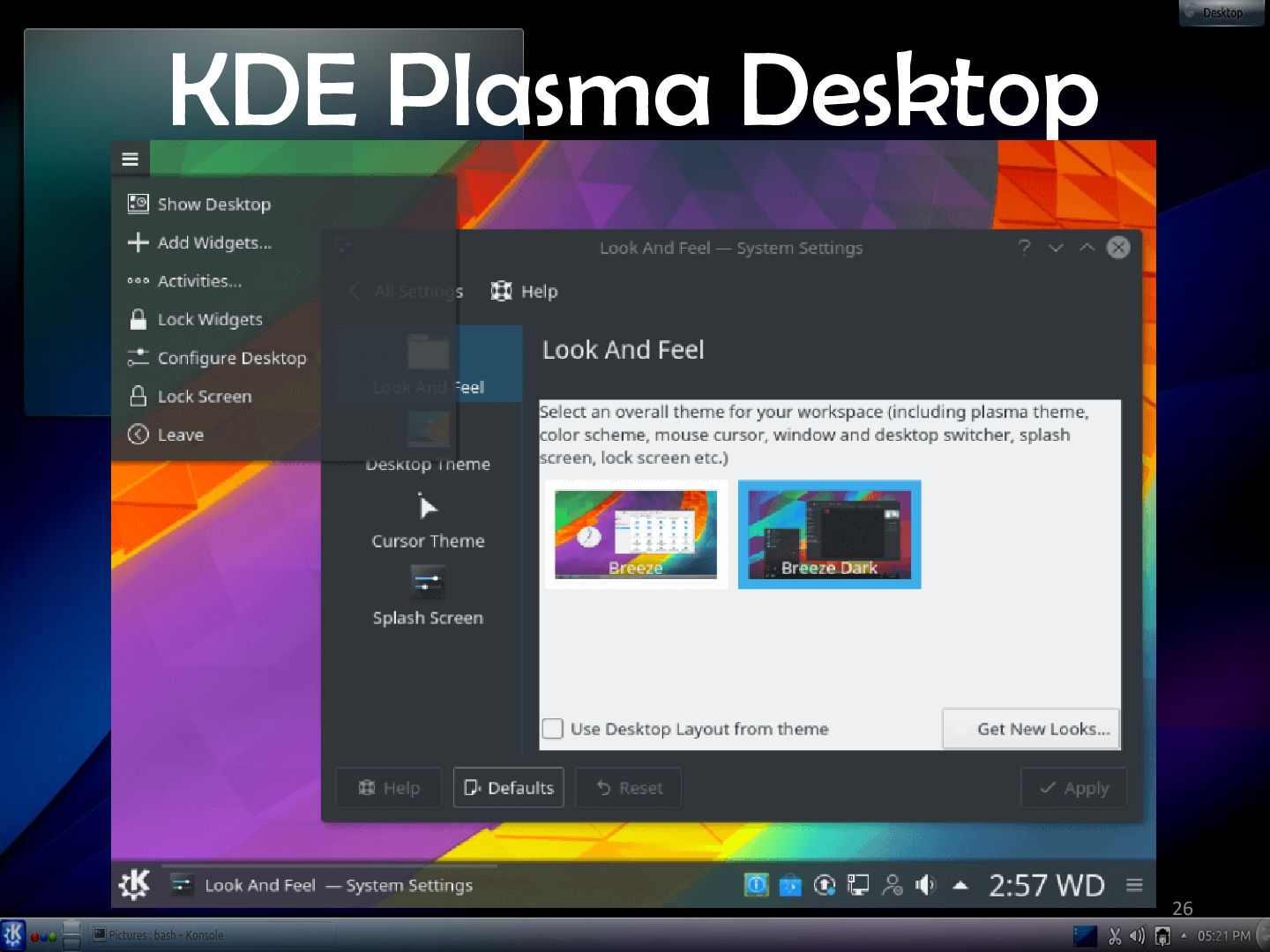Image resolution: width=1270 pixels, height=952 pixels.
Task: Open the Splash Screen category
Action: 429,598
